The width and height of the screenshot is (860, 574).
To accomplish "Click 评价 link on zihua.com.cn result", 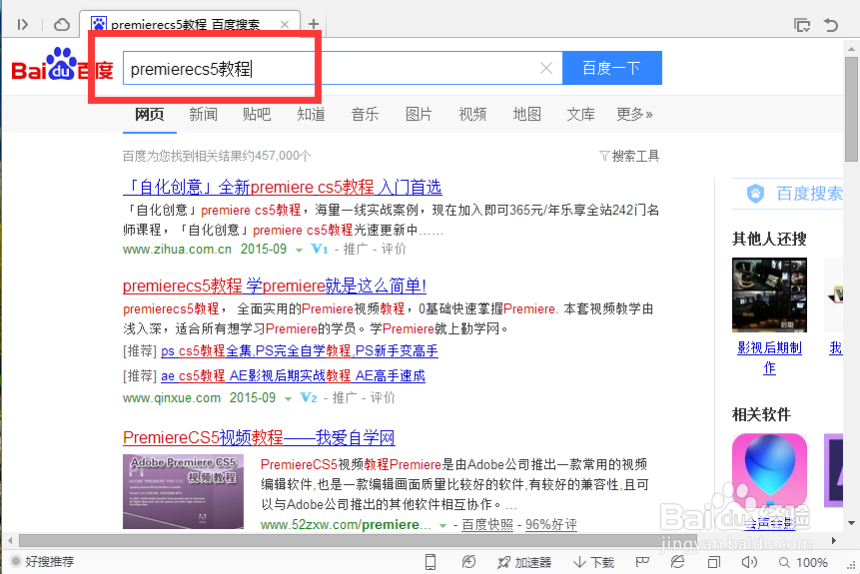I will tap(394, 249).
